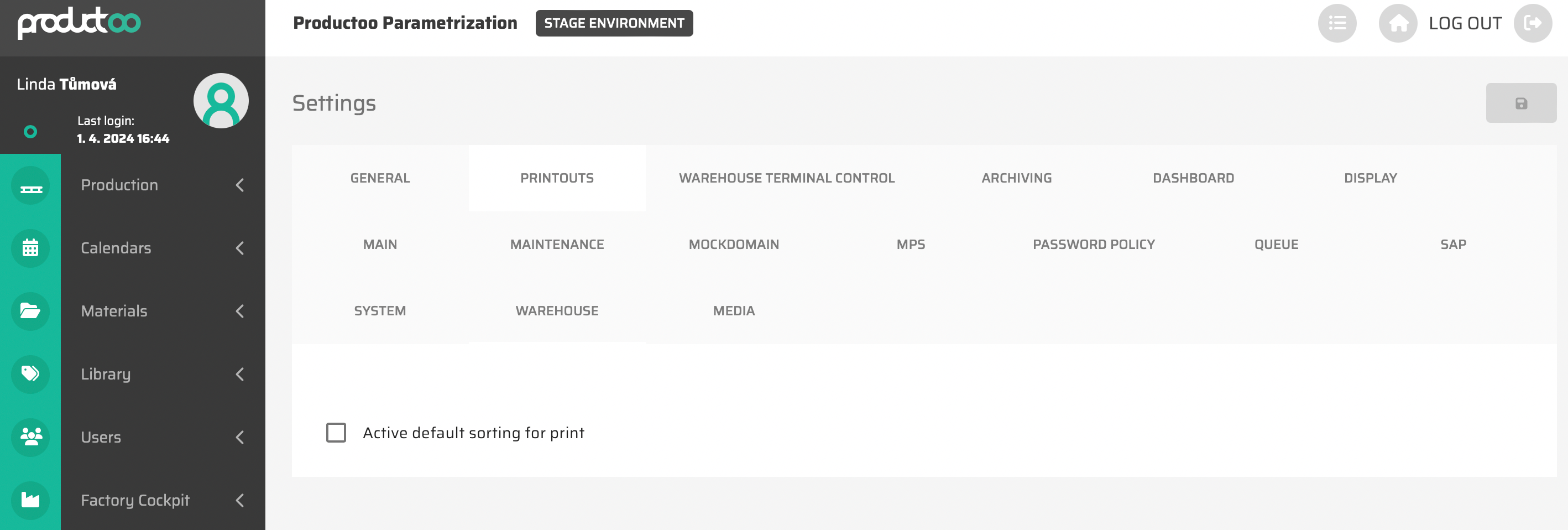Viewport: 1568px width, 530px height.
Task: Click the Productoo logo
Action: (79, 23)
